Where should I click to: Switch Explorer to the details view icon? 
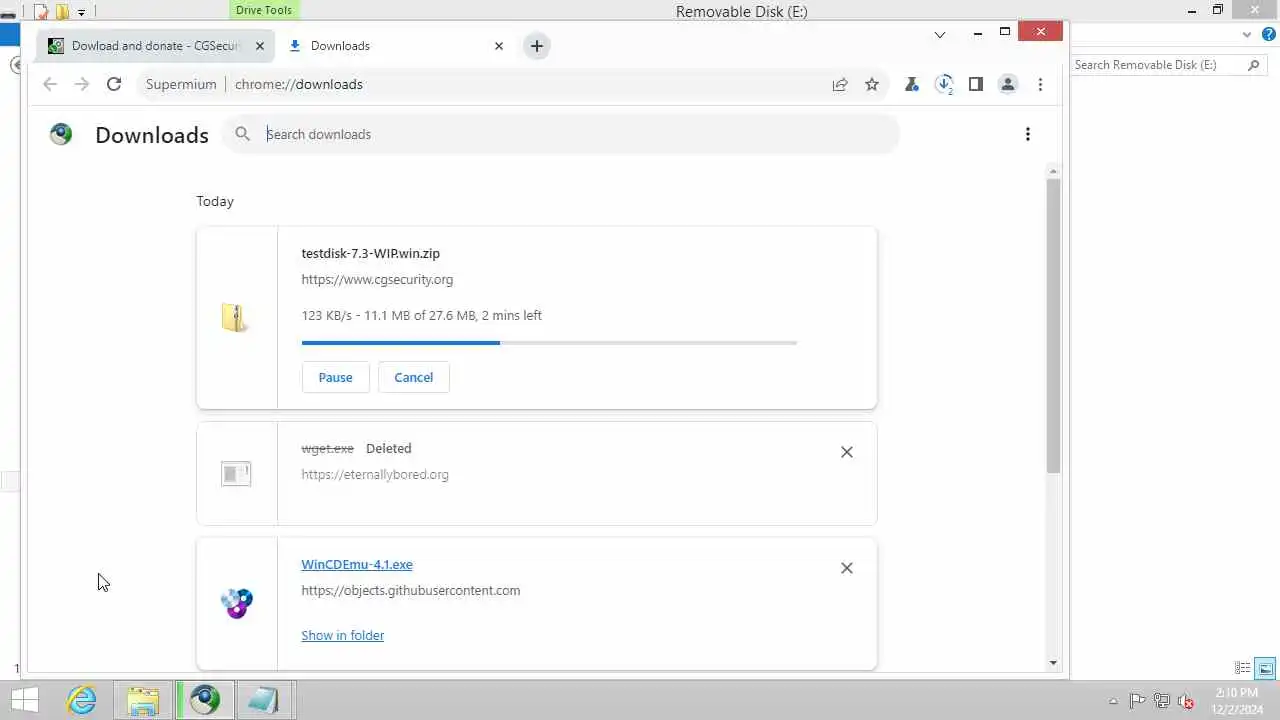(1243, 668)
